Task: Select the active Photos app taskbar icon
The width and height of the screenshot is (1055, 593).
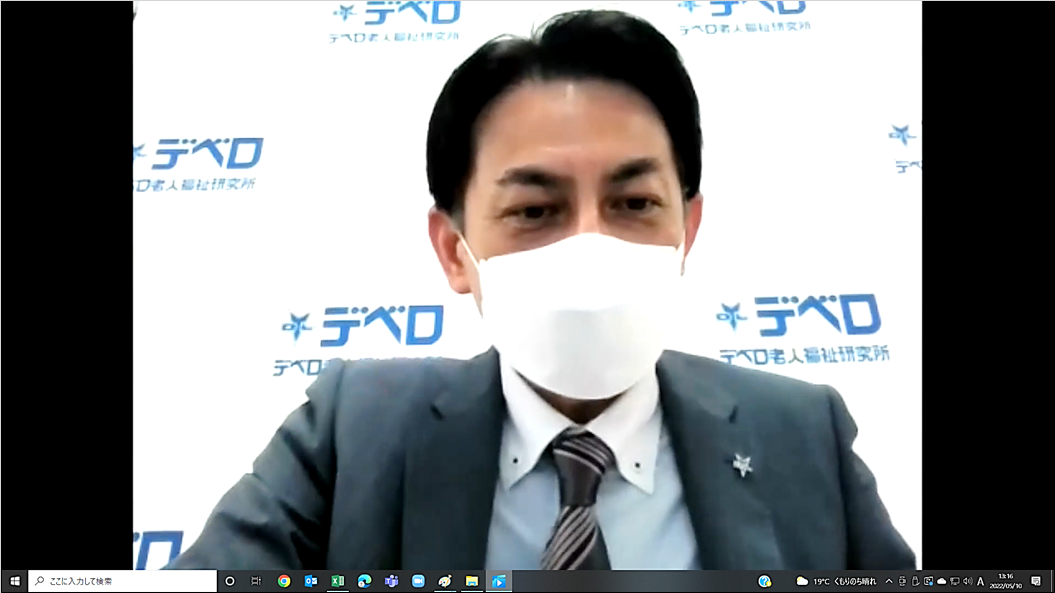Action: pos(498,581)
